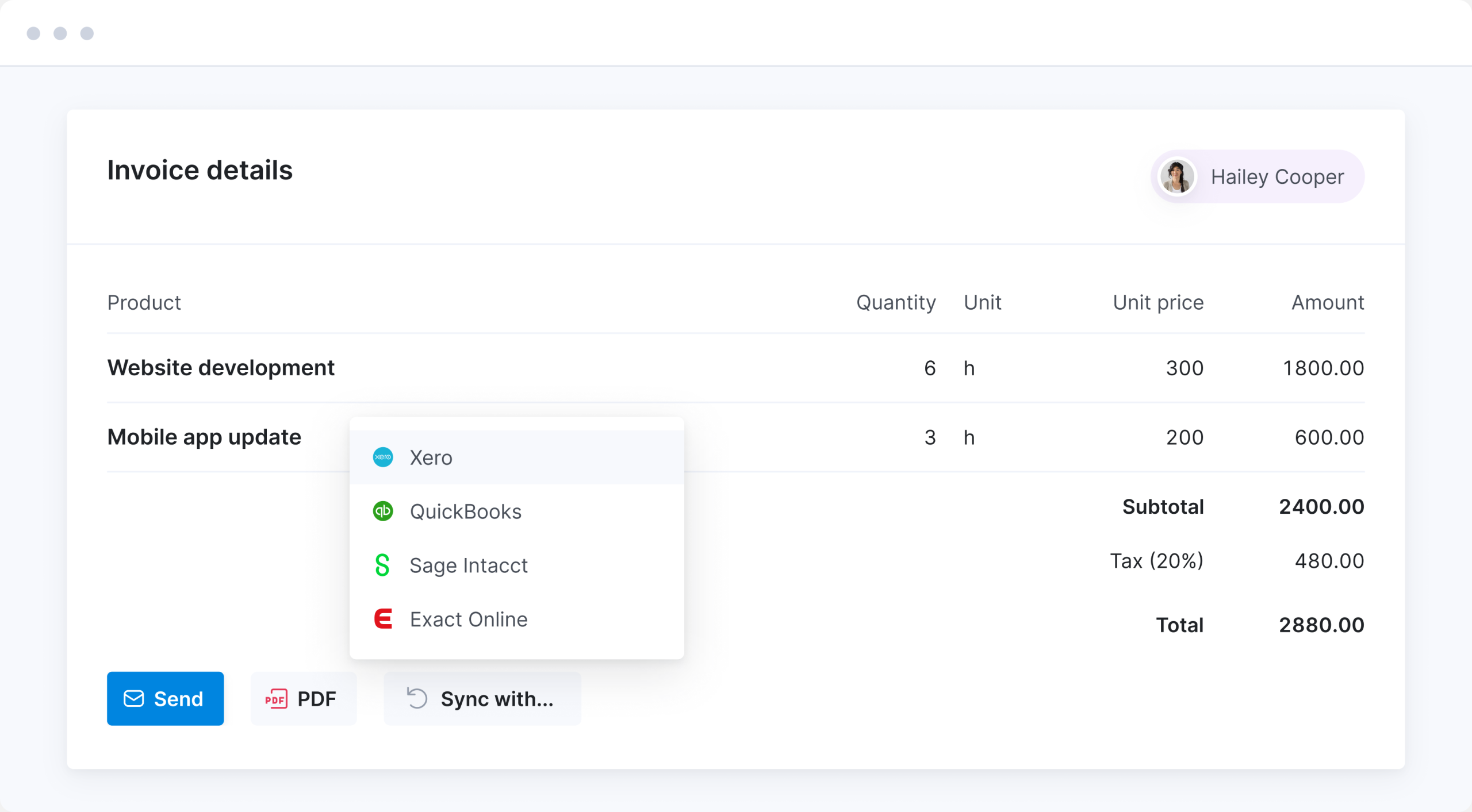Click the Quantity column header
Image resolution: width=1472 pixels, height=812 pixels.
point(896,302)
